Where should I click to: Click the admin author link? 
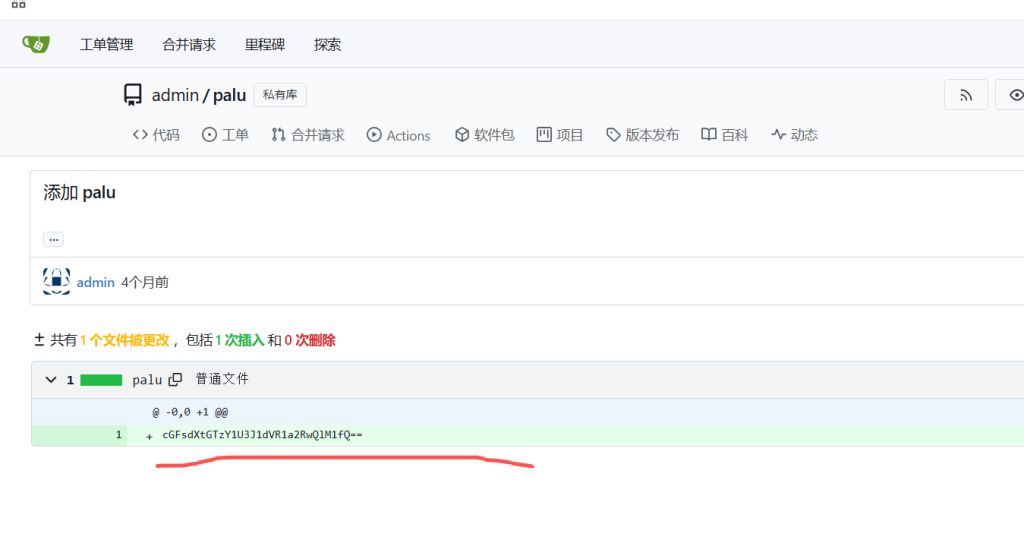pos(96,282)
